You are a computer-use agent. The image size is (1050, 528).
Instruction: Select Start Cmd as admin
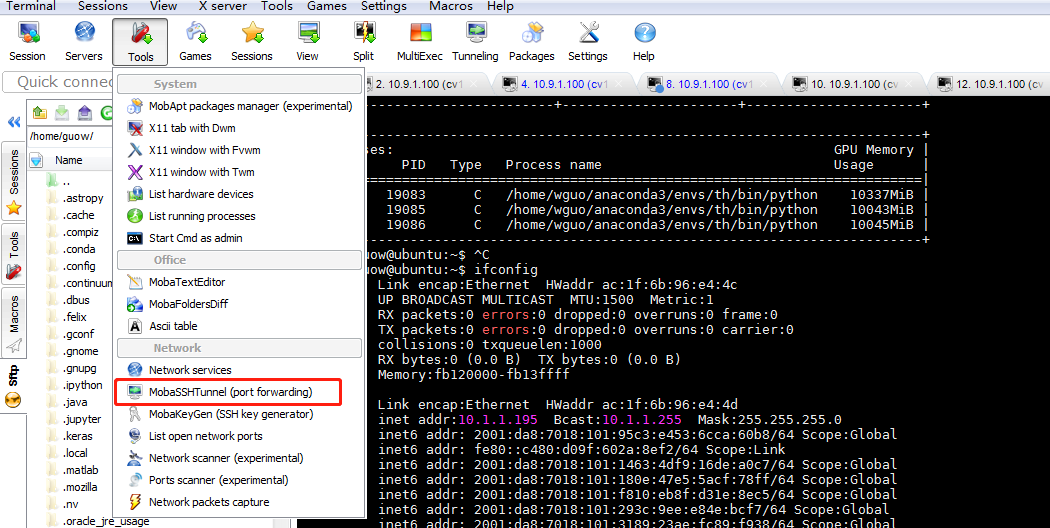point(240,238)
